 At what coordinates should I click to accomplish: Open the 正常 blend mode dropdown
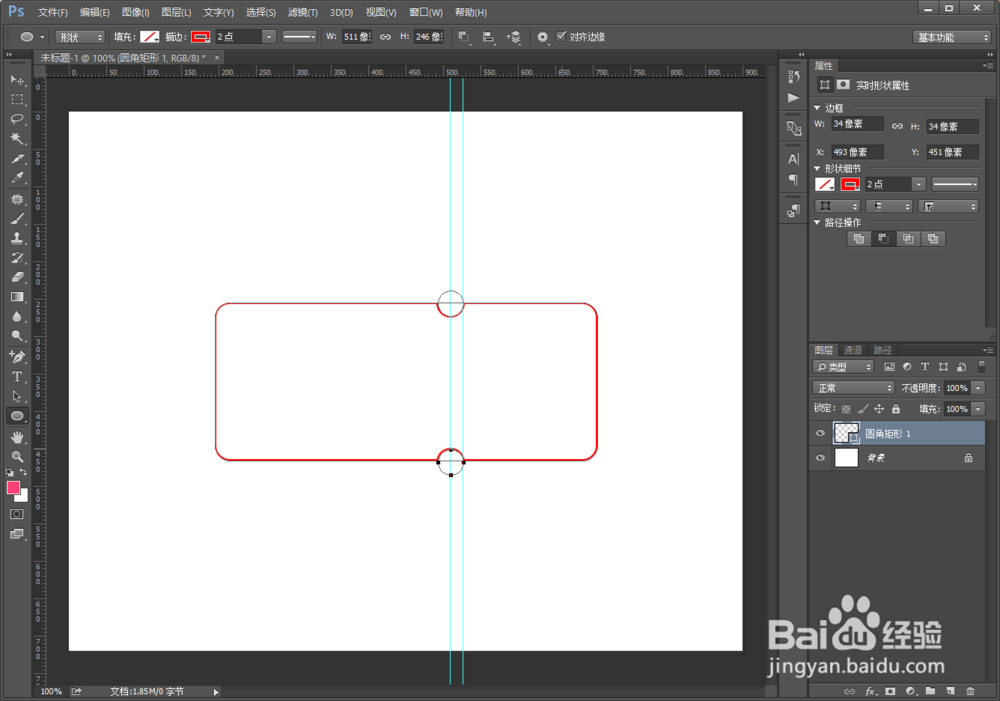853,388
